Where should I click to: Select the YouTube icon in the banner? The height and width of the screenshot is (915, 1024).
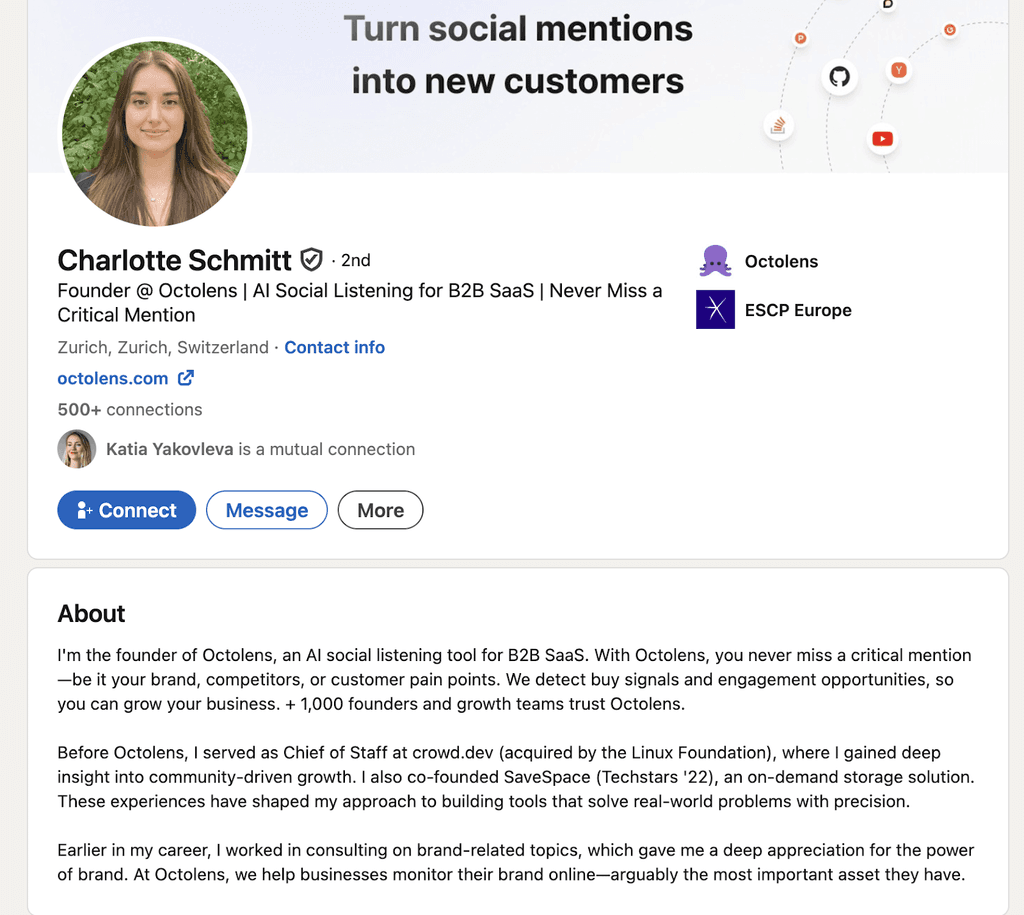pyautogui.click(x=882, y=139)
